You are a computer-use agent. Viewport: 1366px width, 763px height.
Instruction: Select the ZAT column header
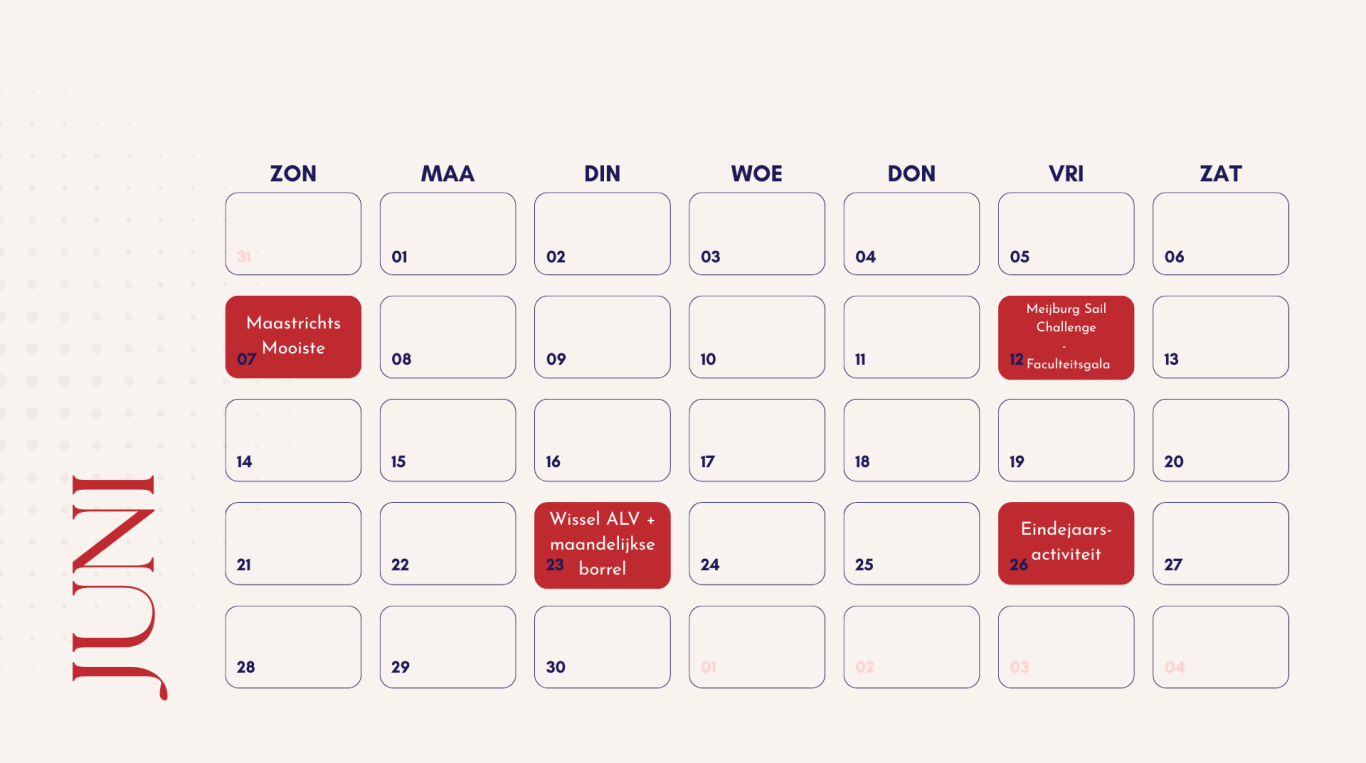point(1220,174)
